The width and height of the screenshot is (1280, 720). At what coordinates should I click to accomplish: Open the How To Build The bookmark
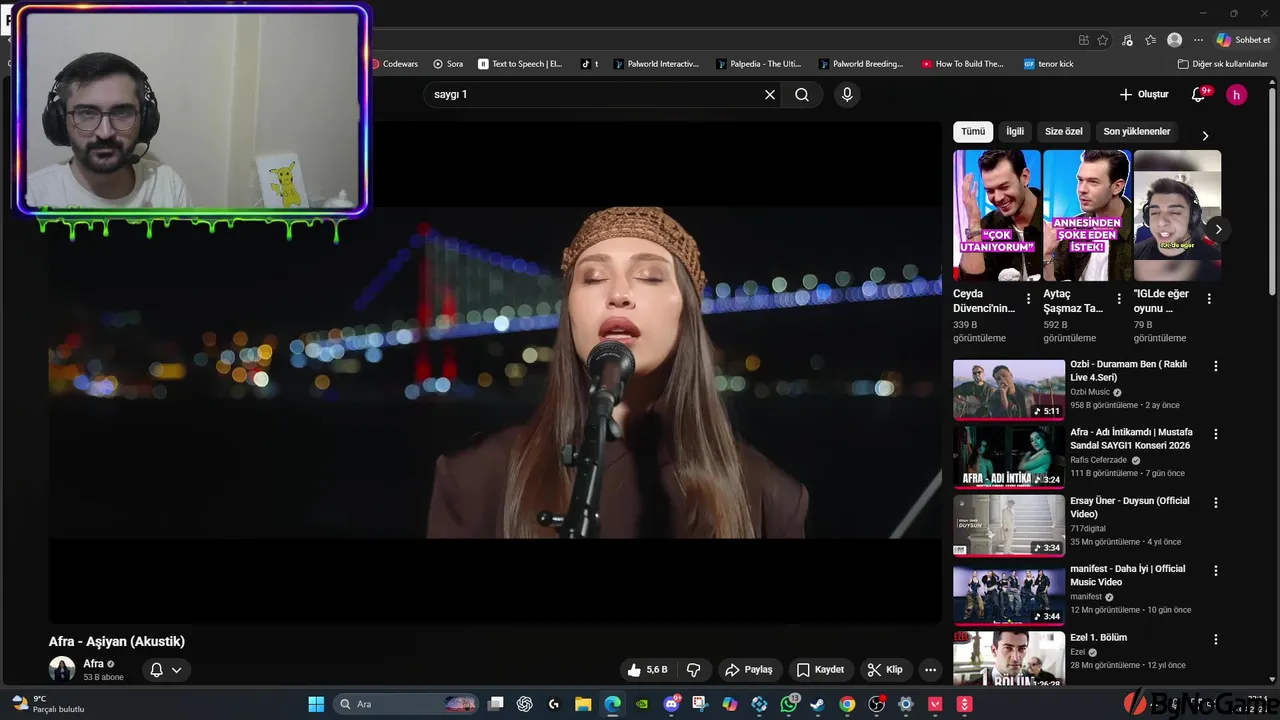click(963, 64)
